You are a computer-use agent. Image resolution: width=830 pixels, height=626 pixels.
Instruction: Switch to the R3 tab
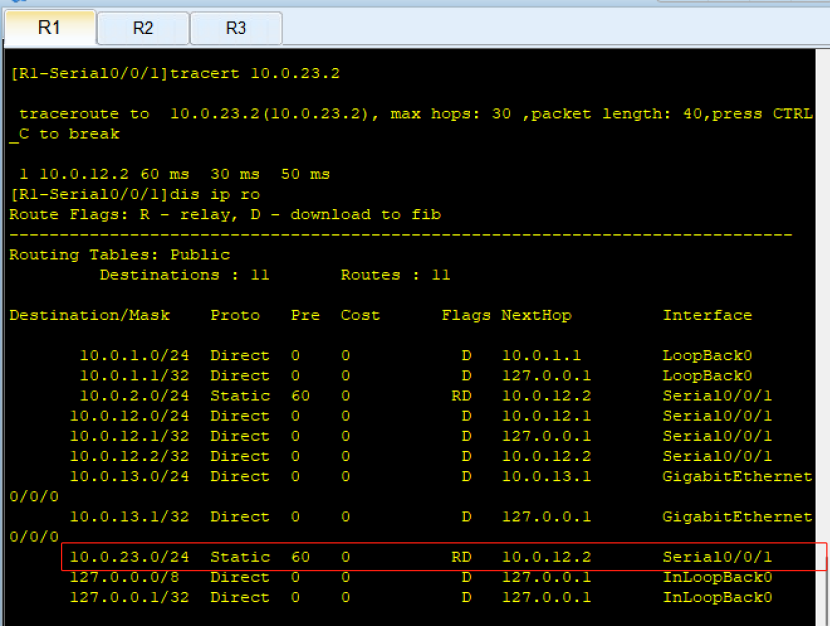tap(236, 28)
